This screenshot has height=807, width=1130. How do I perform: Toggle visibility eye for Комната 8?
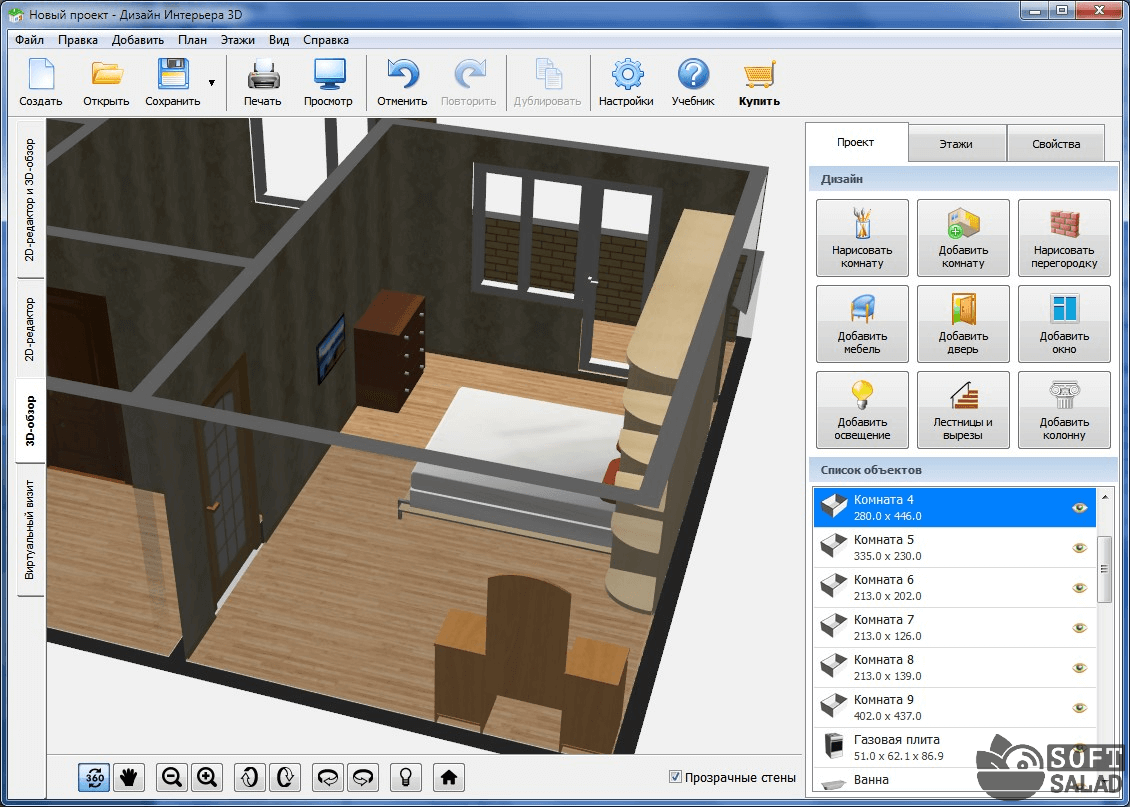coord(1079,668)
